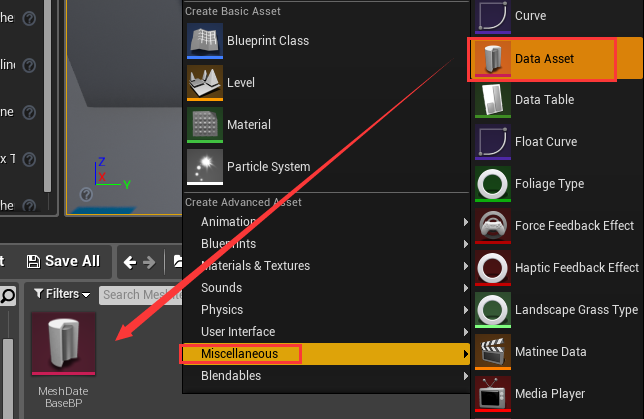Expand the Sounds submenu
Screen dimensions: 644x419
click(x=221, y=288)
